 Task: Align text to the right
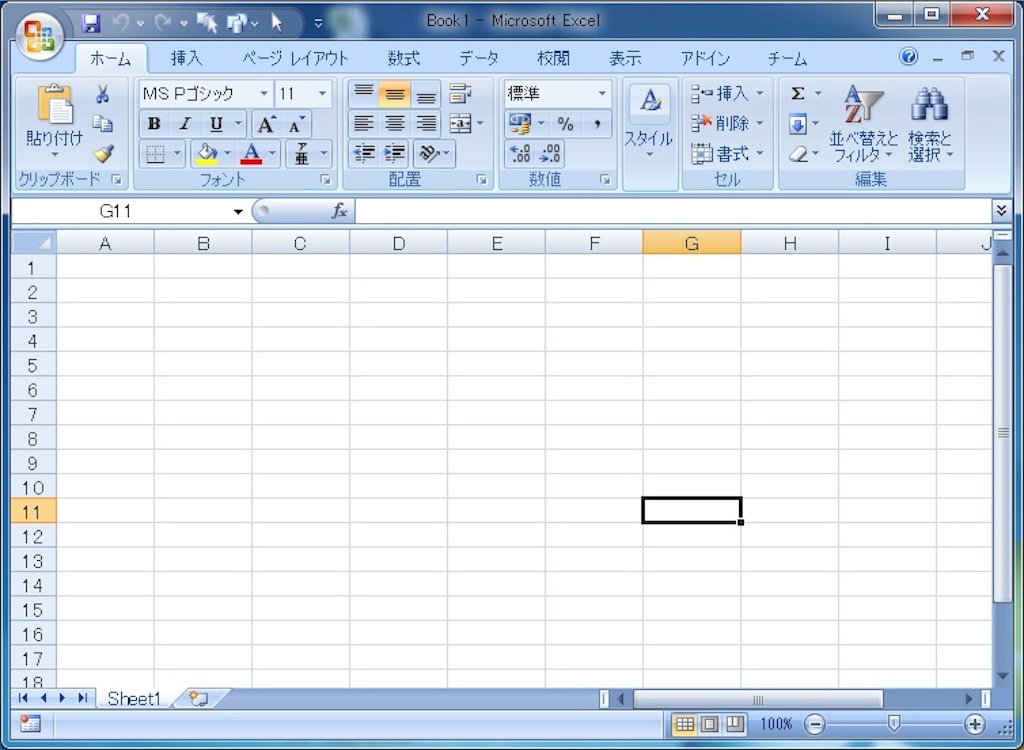[x=426, y=123]
